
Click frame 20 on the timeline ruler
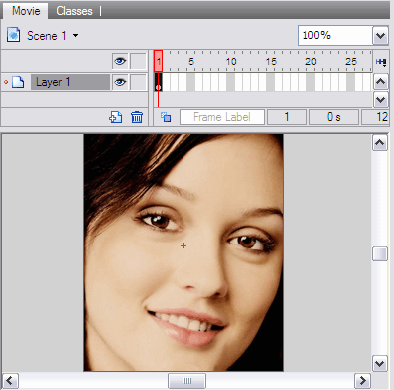point(310,61)
